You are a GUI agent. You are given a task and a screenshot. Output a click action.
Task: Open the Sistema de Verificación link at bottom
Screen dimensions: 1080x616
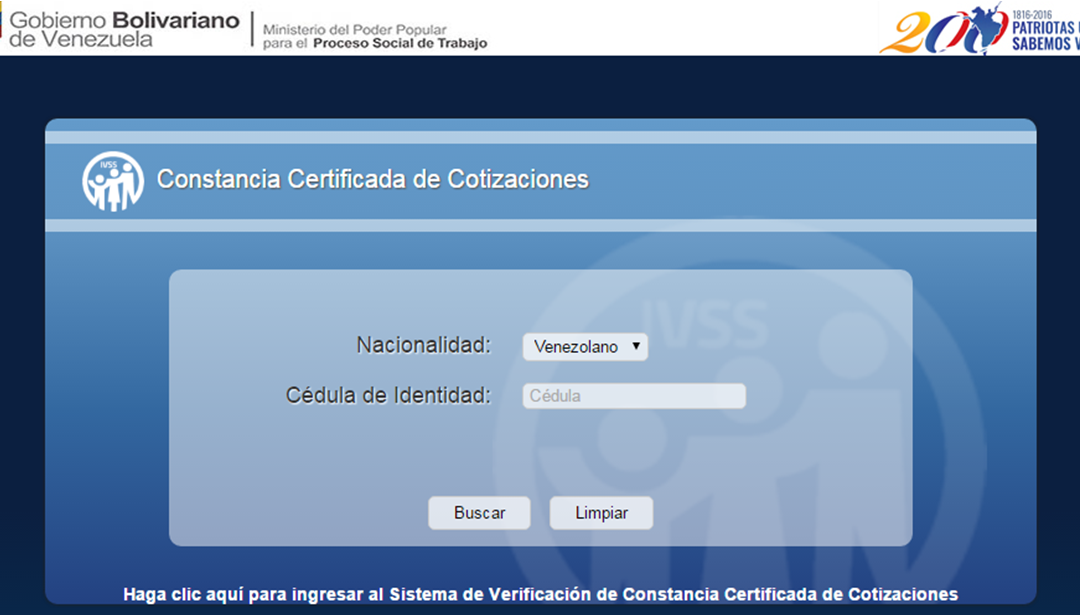pos(541,594)
